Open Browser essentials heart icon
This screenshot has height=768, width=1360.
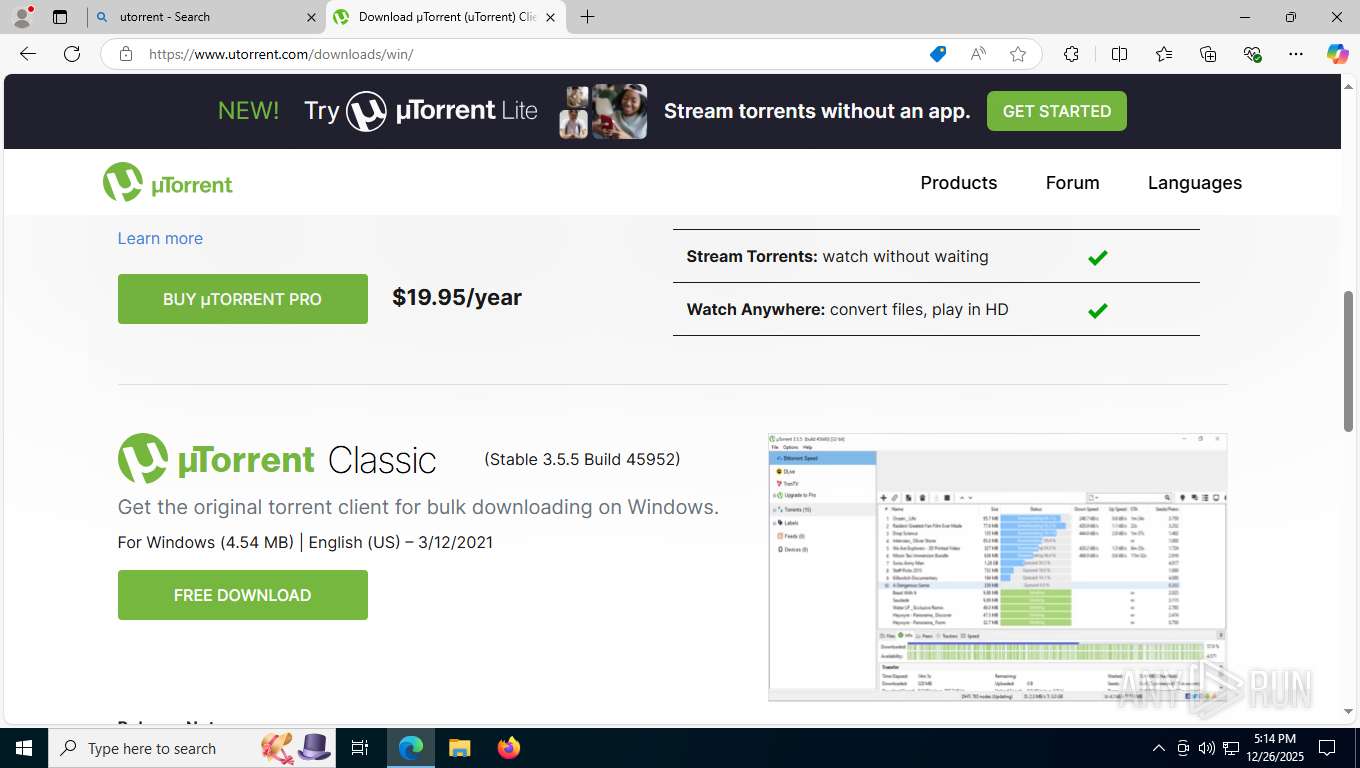pyautogui.click(x=1252, y=54)
